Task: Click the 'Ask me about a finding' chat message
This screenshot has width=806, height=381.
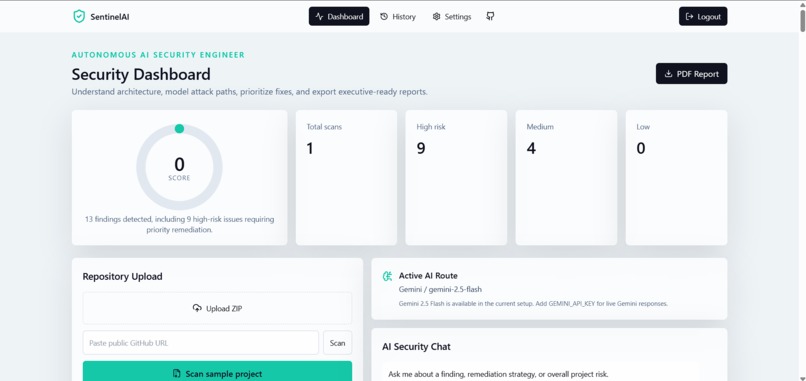Action: pos(498,374)
